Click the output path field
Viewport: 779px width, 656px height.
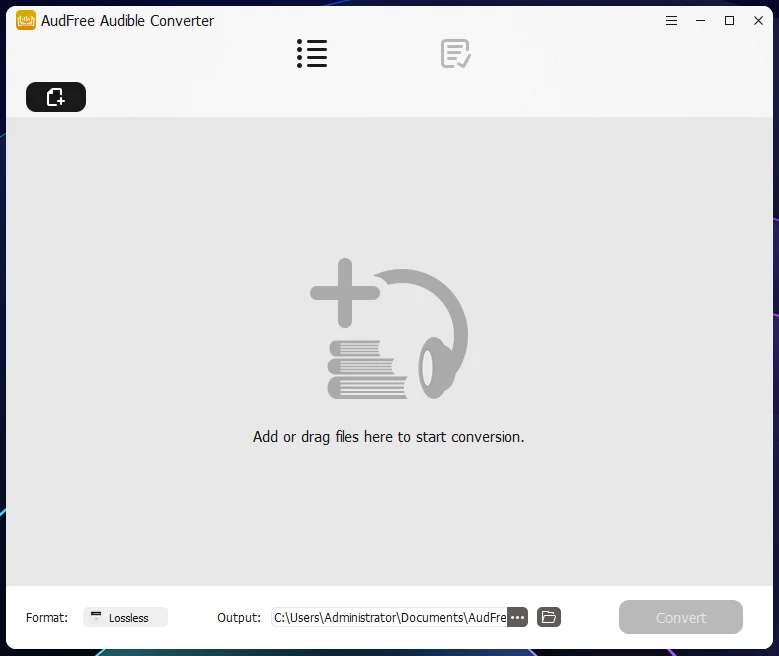(389, 617)
